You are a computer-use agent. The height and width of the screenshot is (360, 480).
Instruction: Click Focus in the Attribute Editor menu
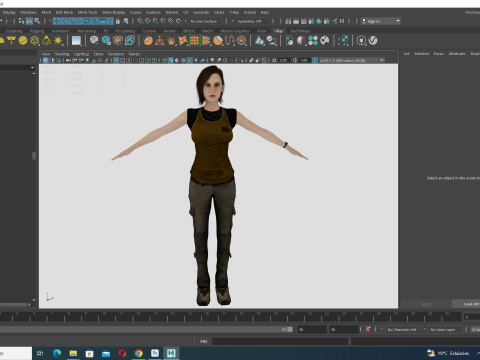tap(438, 54)
